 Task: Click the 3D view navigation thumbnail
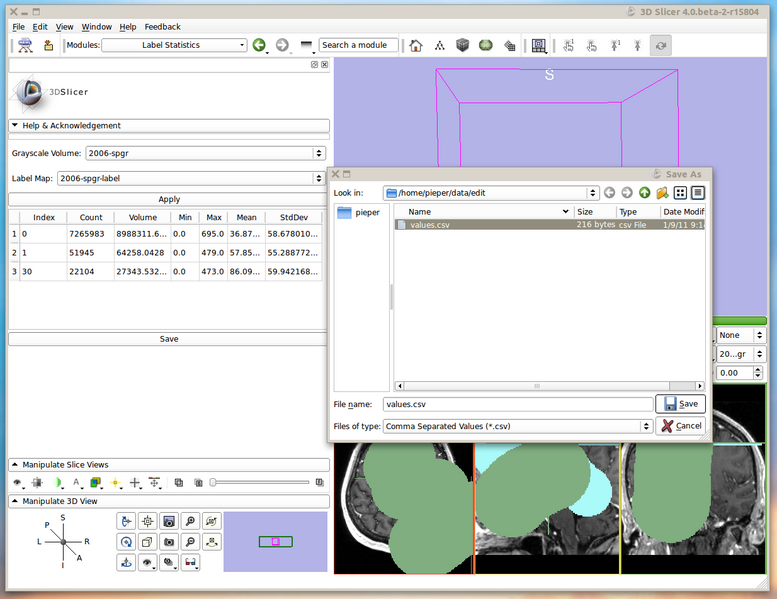[276, 542]
